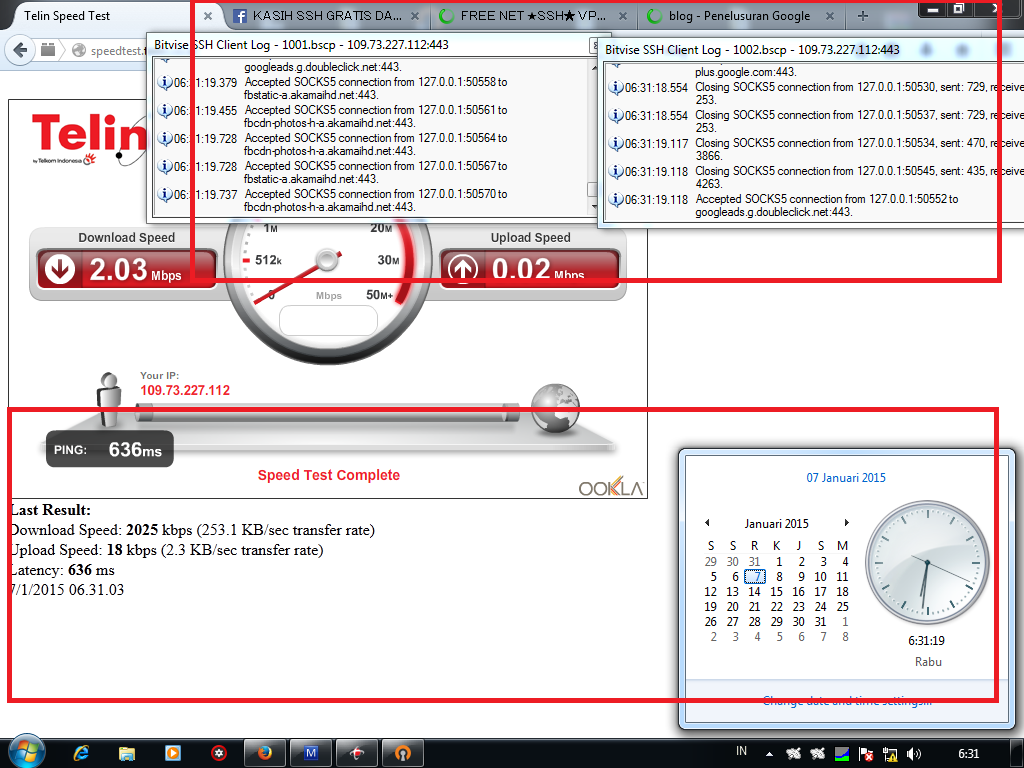Click the OOKLA logo
Image resolution: width=1024 pixels, height=768 pixels.
(x=611, y=487)
